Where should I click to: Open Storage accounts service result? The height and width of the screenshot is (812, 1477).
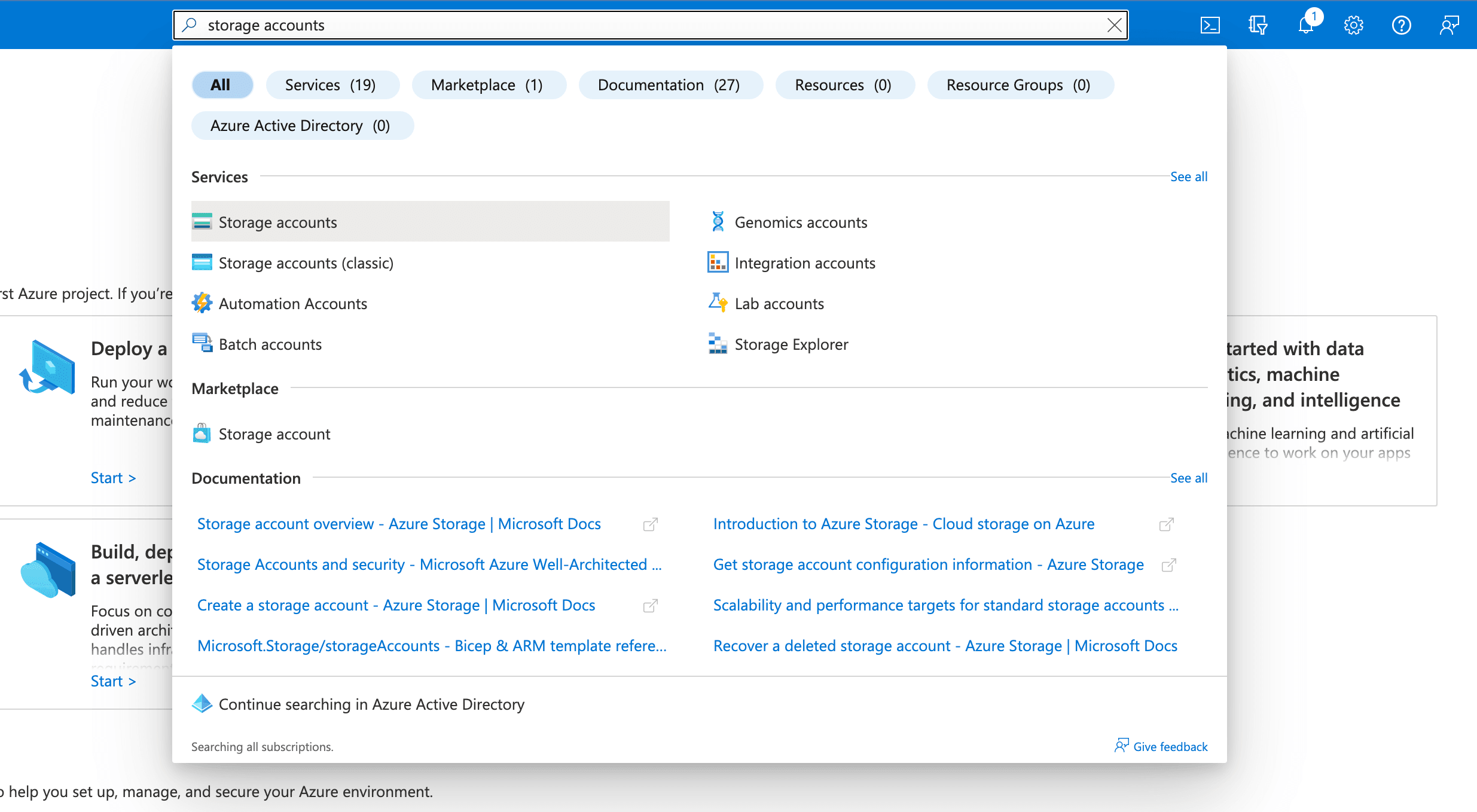(277, 222)
